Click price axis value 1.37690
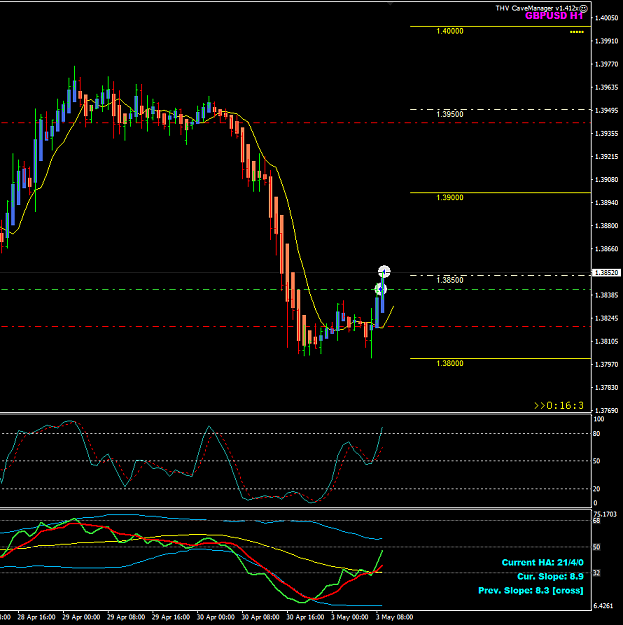Image resolution: width=623 pixels, height=625 pixels. (606, 410)
